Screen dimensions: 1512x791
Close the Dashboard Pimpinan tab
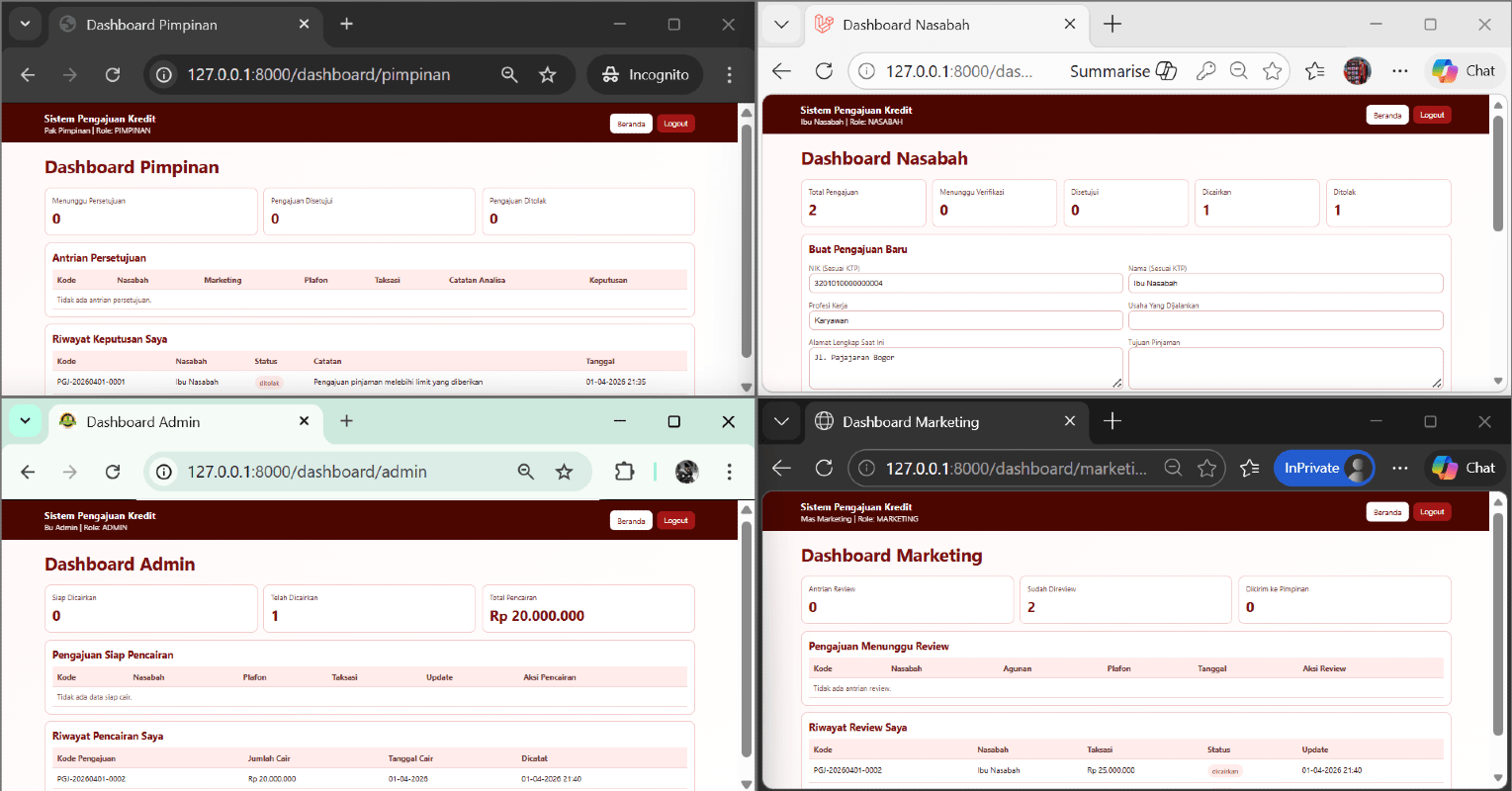click(304, 24)
